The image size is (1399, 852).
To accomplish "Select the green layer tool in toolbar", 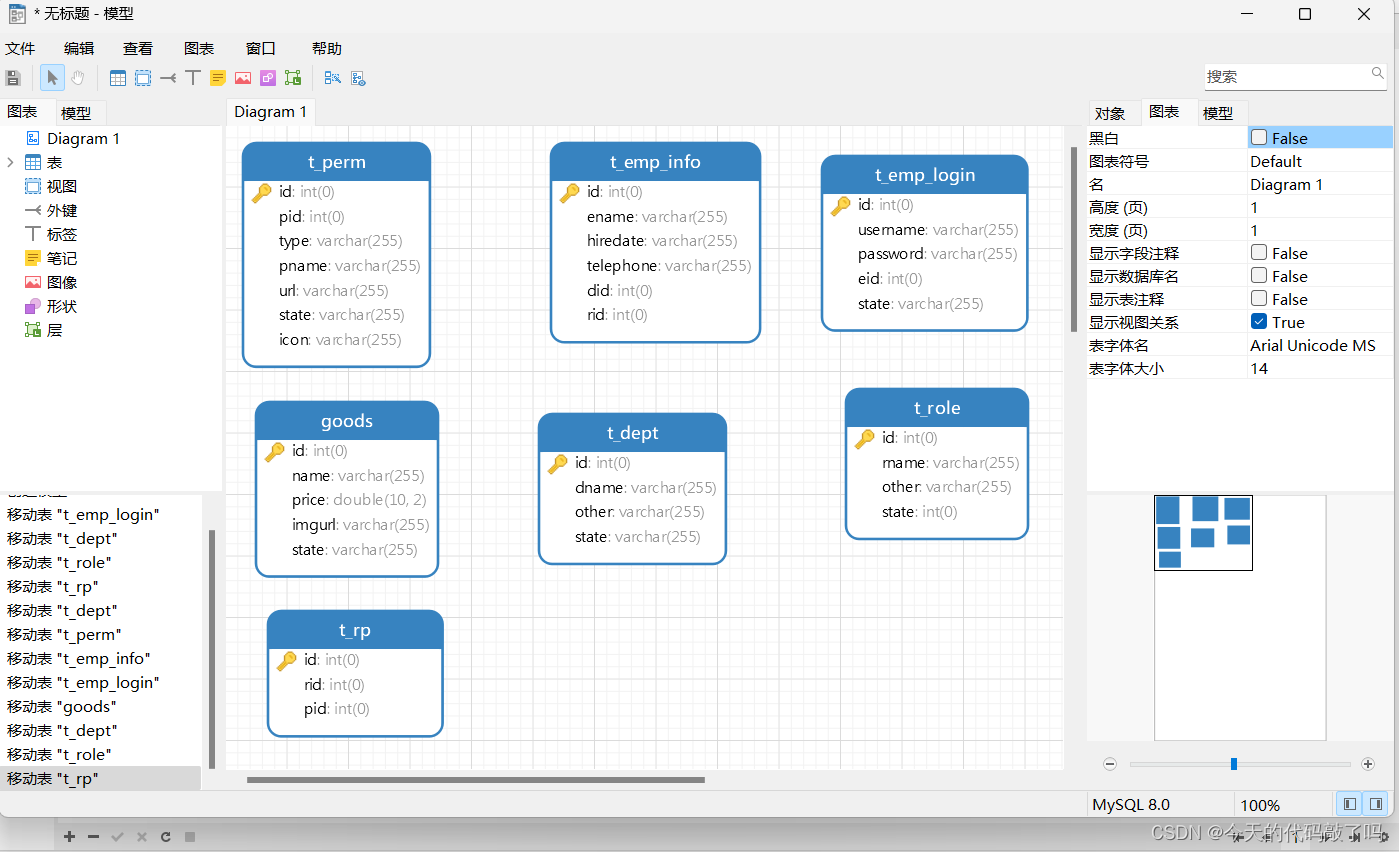I will tap(292, 78).
